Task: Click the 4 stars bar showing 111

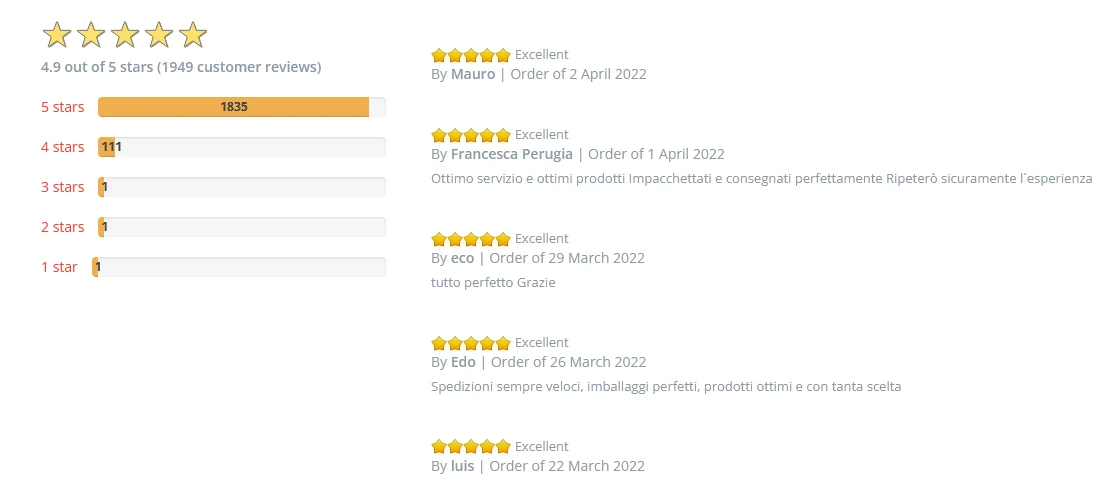Action: 241,147
